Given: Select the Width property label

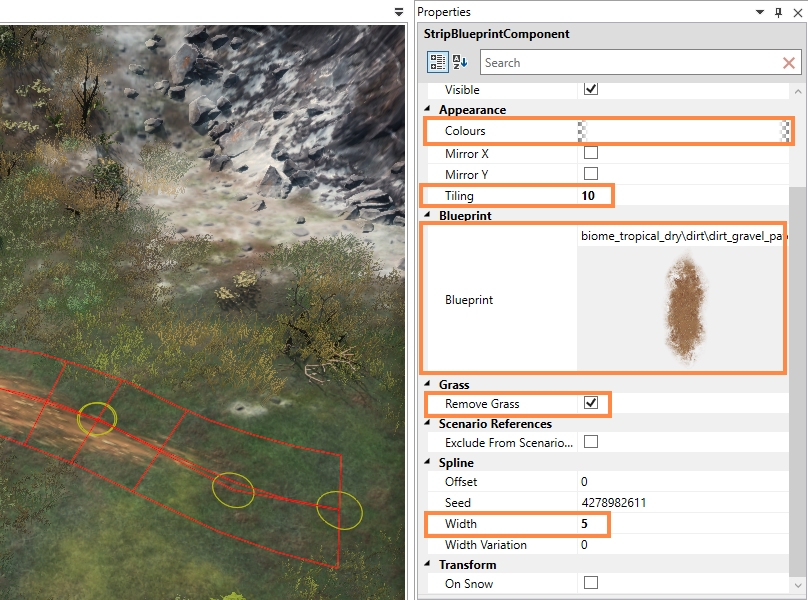Looking at the screenshot, I should coord(461,524).
